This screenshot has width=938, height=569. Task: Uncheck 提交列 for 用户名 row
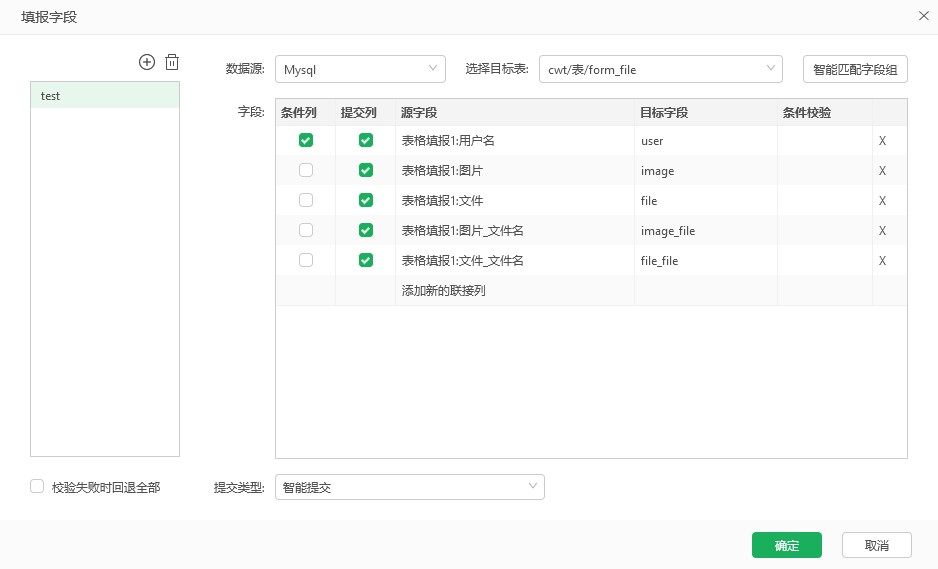[x=366, y=140]
